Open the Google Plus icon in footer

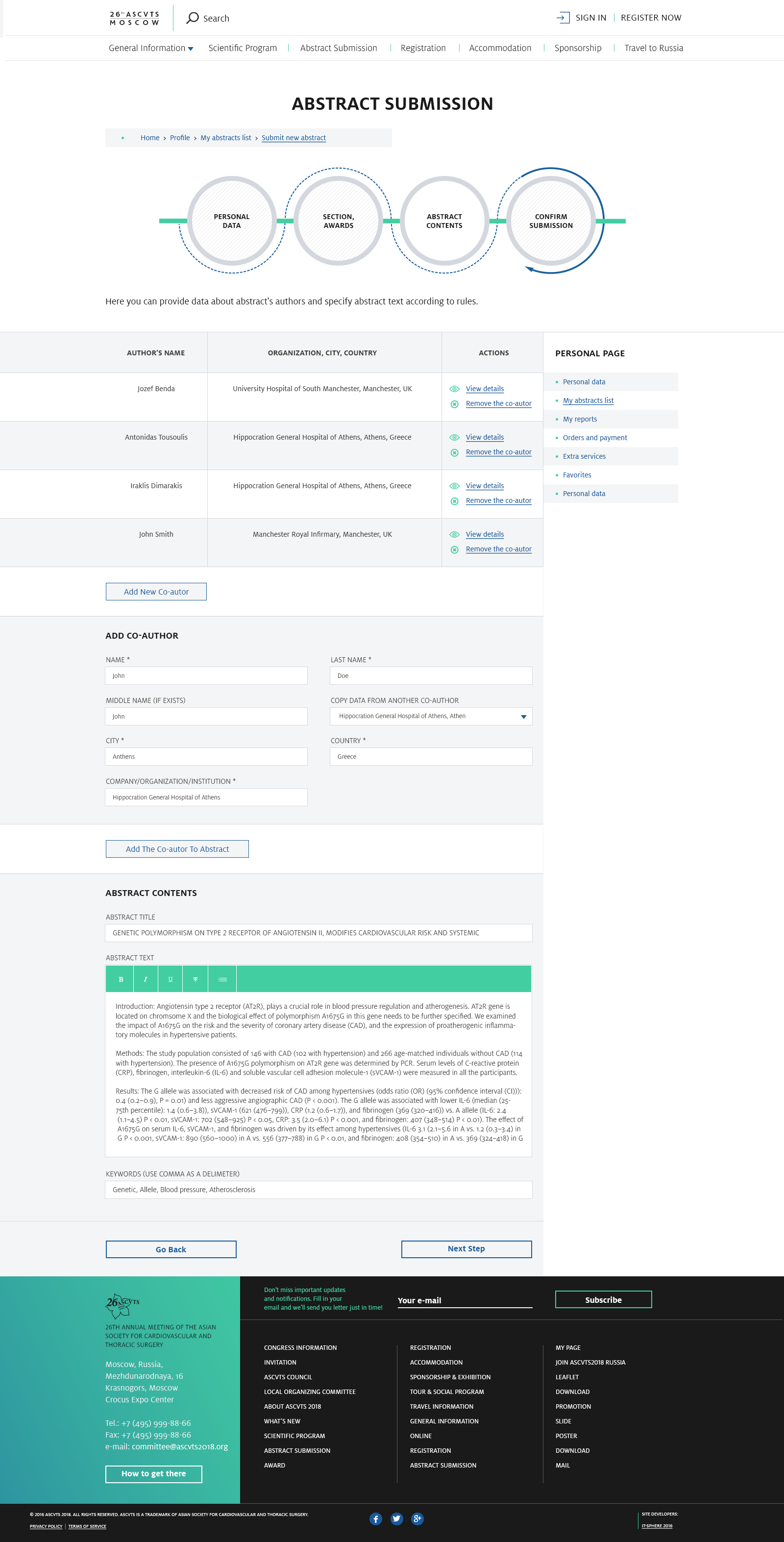[x=417, y=1518]
